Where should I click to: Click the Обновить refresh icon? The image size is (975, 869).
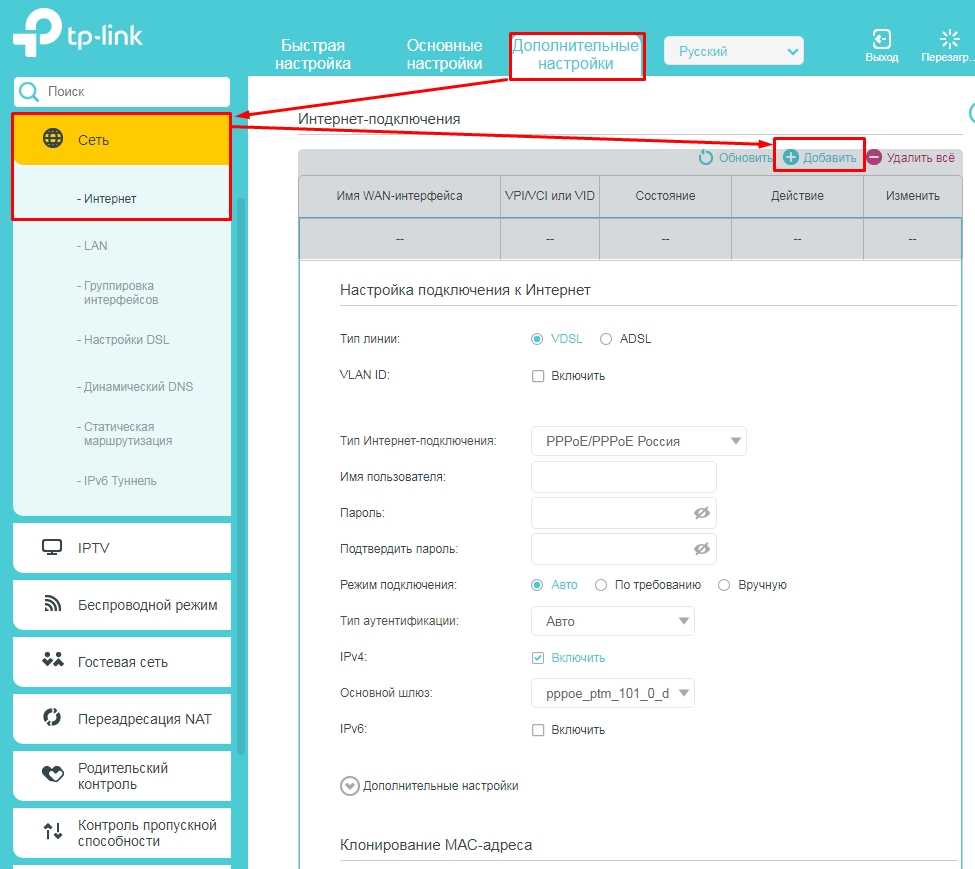(x=705, y=158)
